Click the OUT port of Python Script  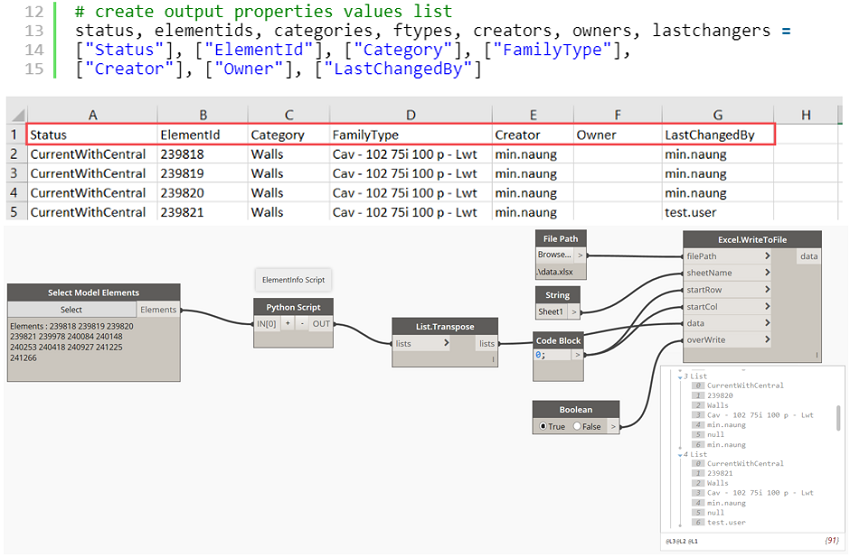[321, 324]
